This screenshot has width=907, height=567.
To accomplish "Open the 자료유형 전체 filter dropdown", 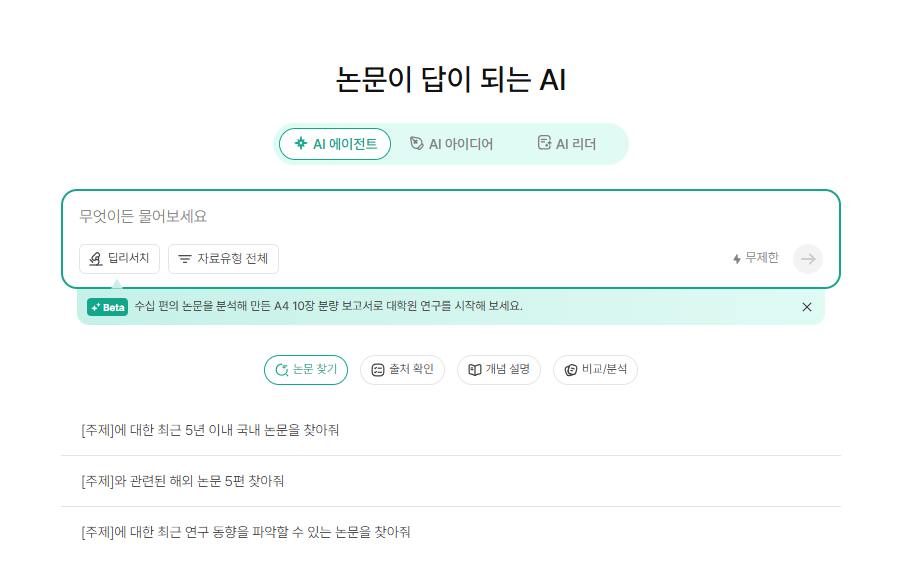I will 223,259.
